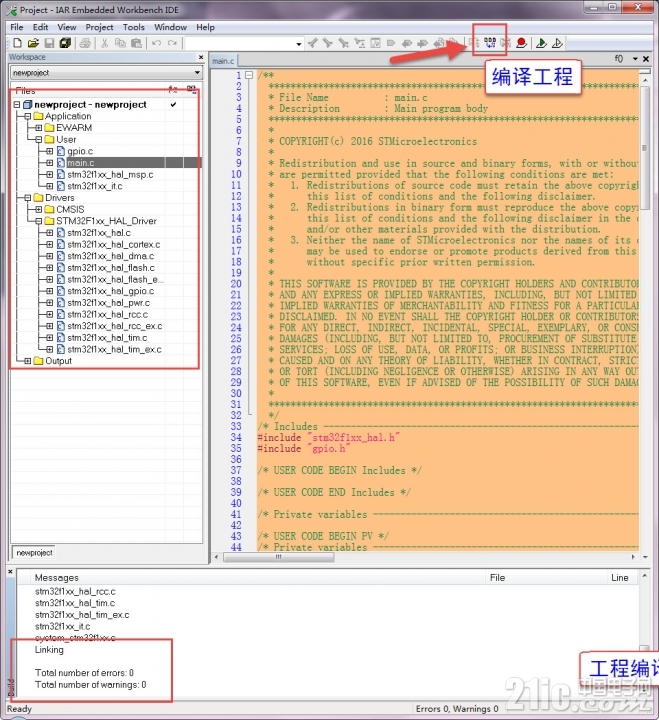Click the Open file folder icon

[33, 43]
